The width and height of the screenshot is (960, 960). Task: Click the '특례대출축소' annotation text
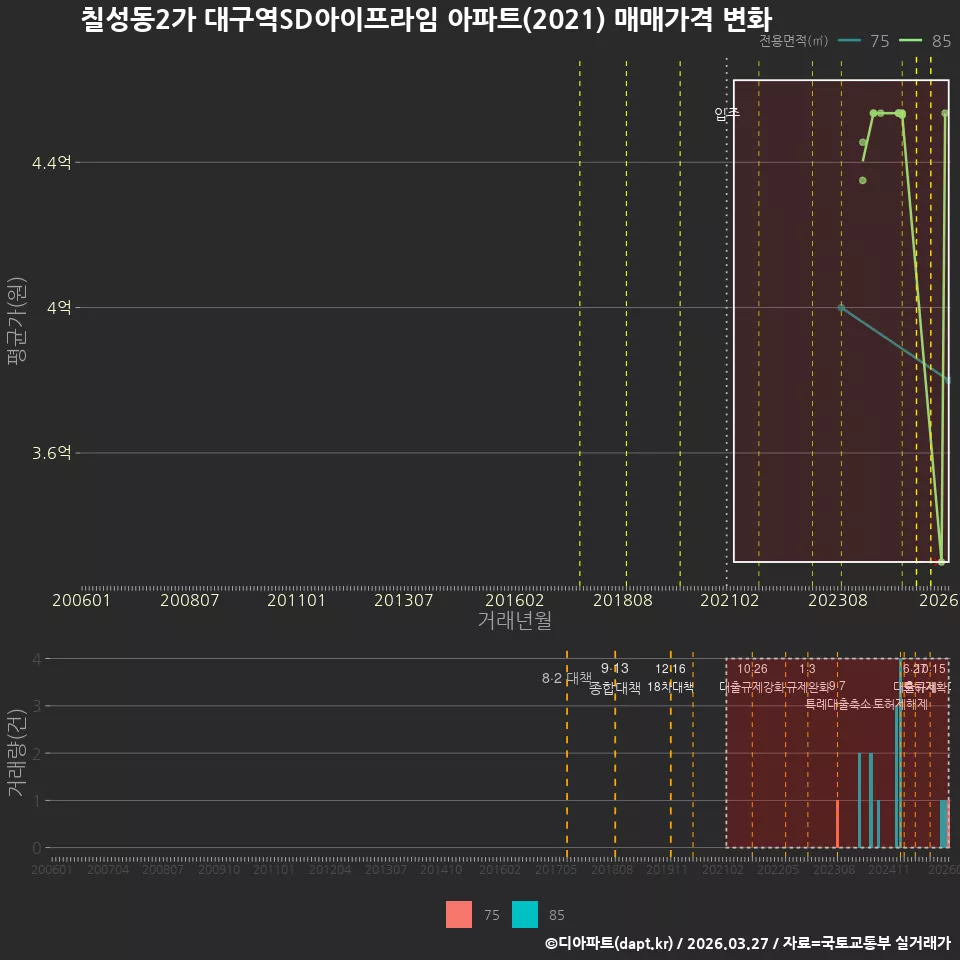point(838,704)
